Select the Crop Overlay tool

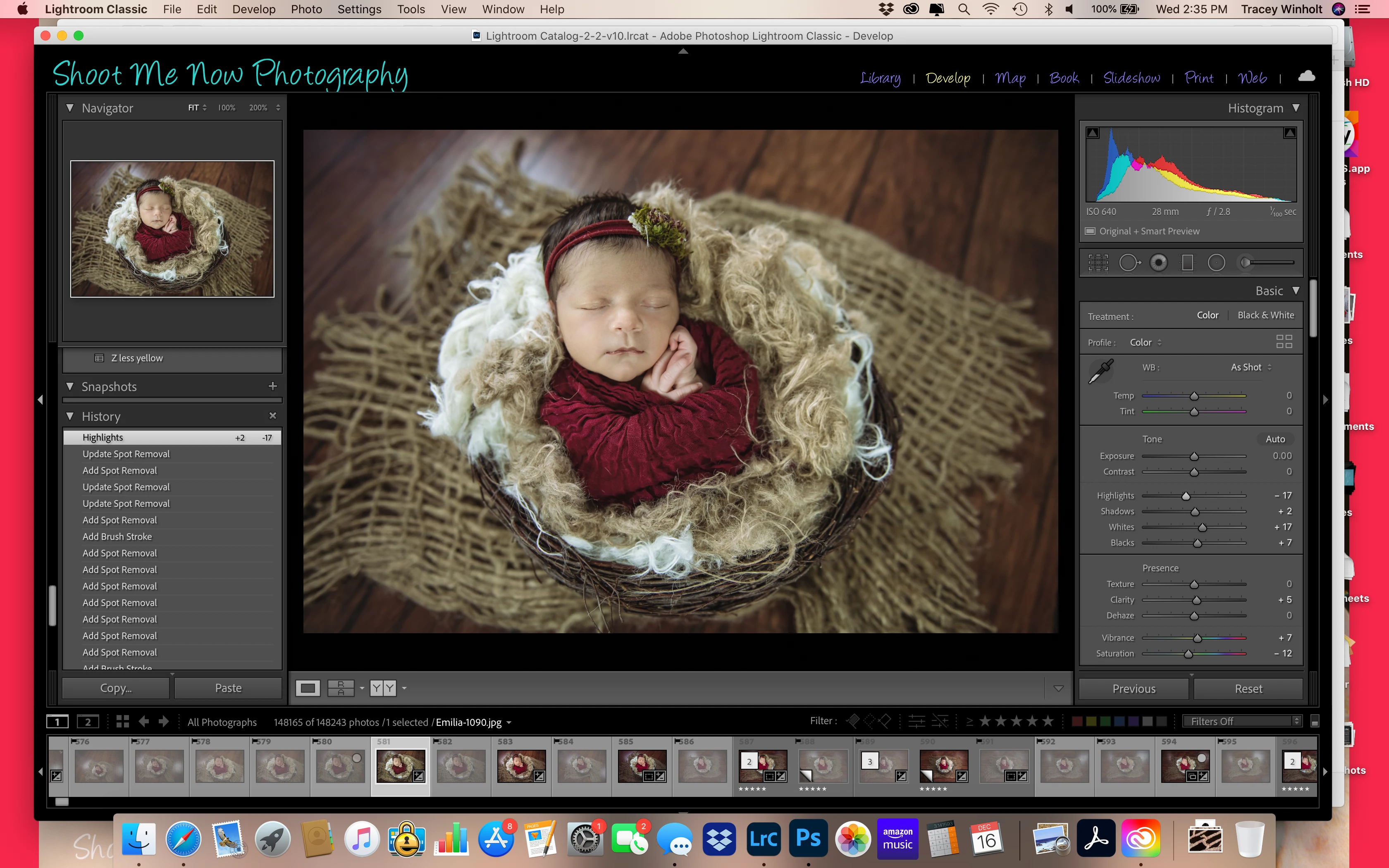(1098, 263)
